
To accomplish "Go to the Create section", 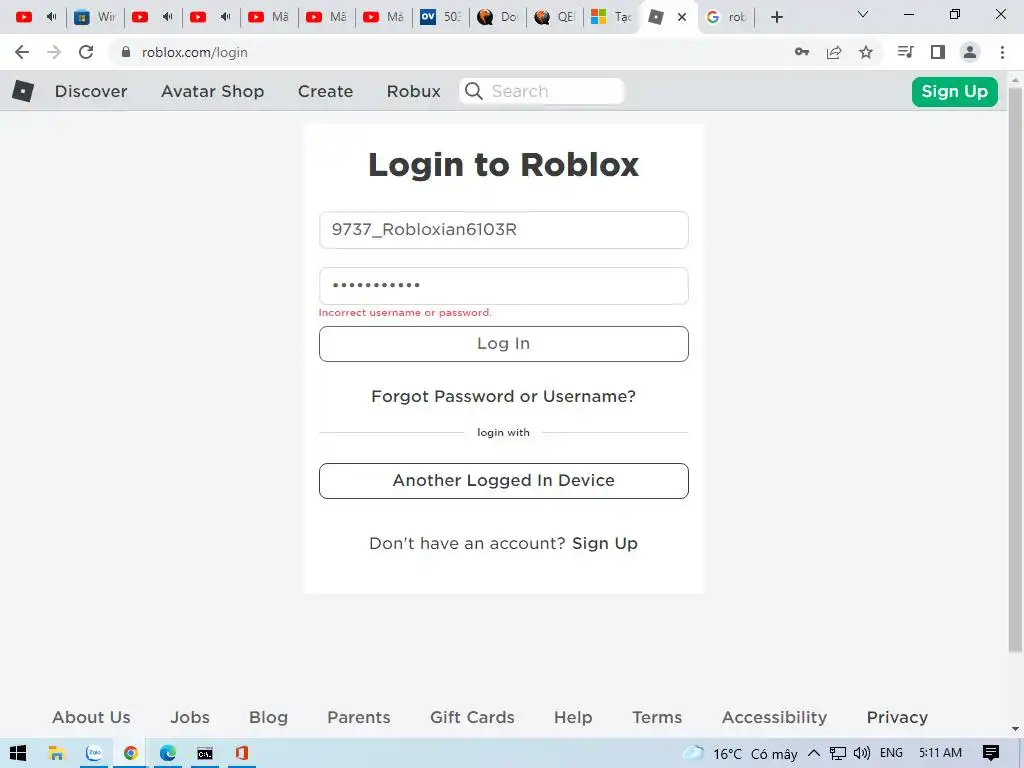I will click(x=325, y=91).
